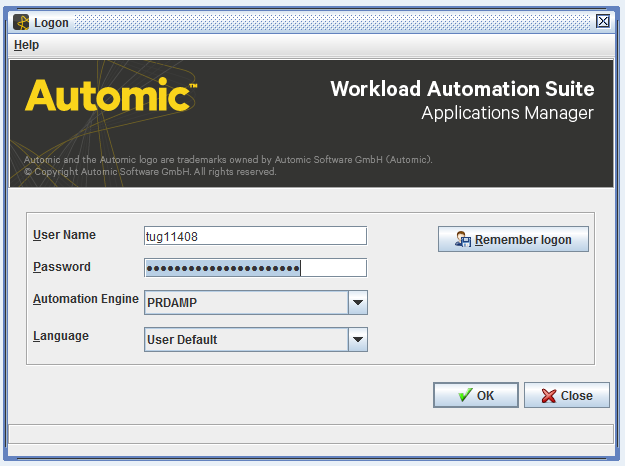Viewport: 625px width, 466px height.
Task: Click the Automic icon in title bar
Action: coord(21,22)
